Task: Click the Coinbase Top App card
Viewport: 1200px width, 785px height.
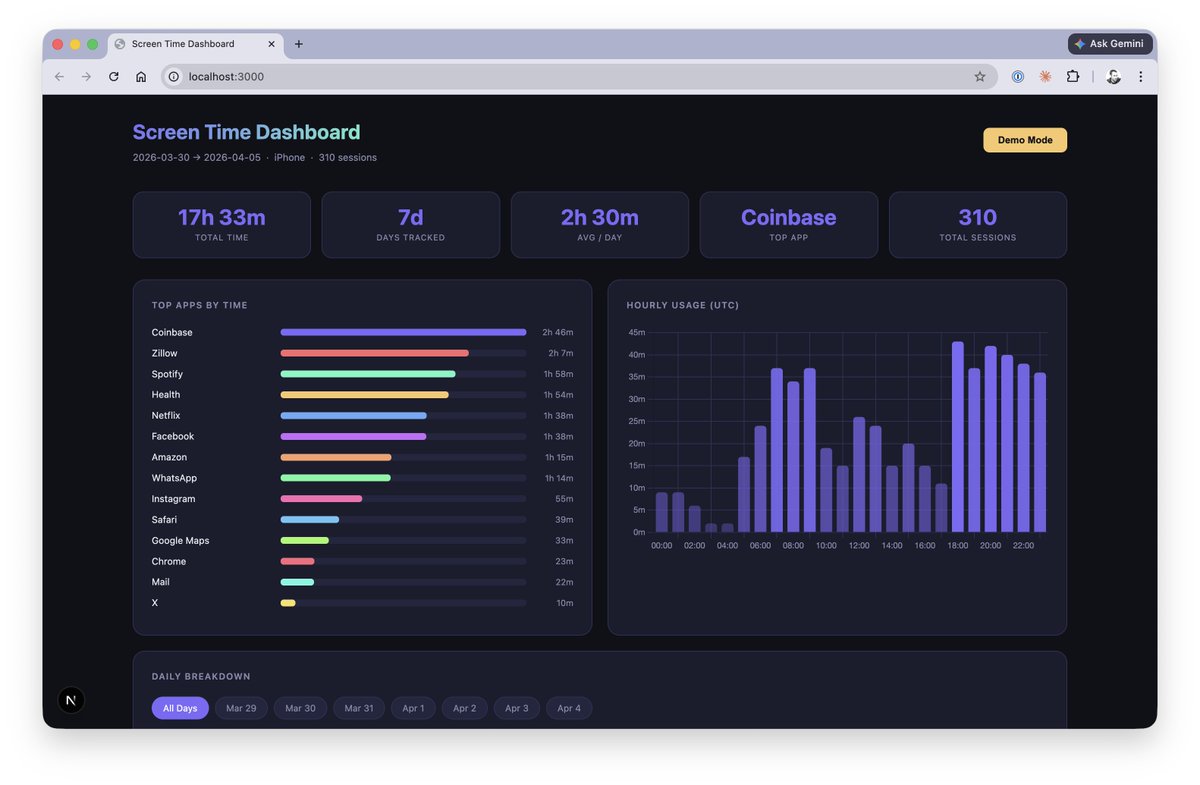Action: pyautogui.click(x=789, y=225)
